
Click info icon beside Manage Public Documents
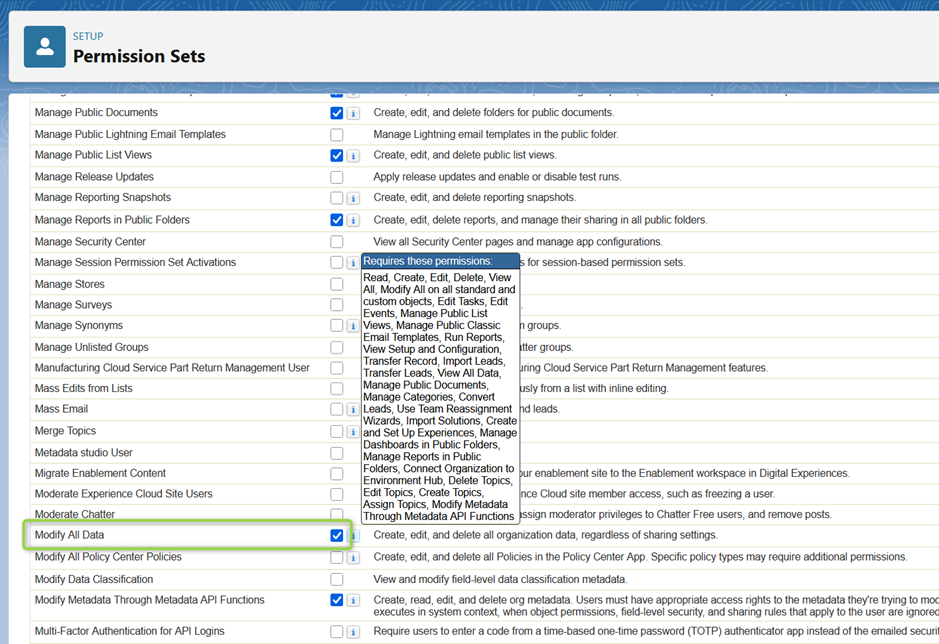353,114
